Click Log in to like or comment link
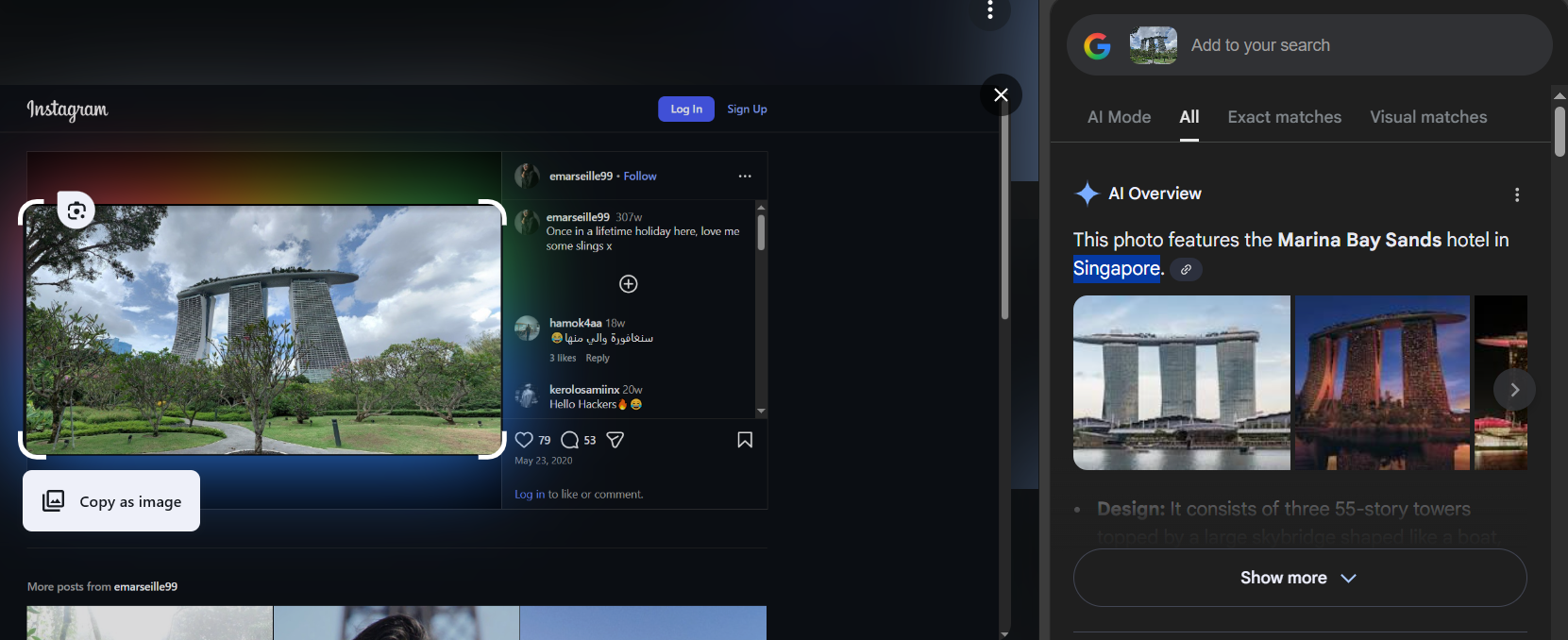1568x640 pixels. (x=530, y=495)
